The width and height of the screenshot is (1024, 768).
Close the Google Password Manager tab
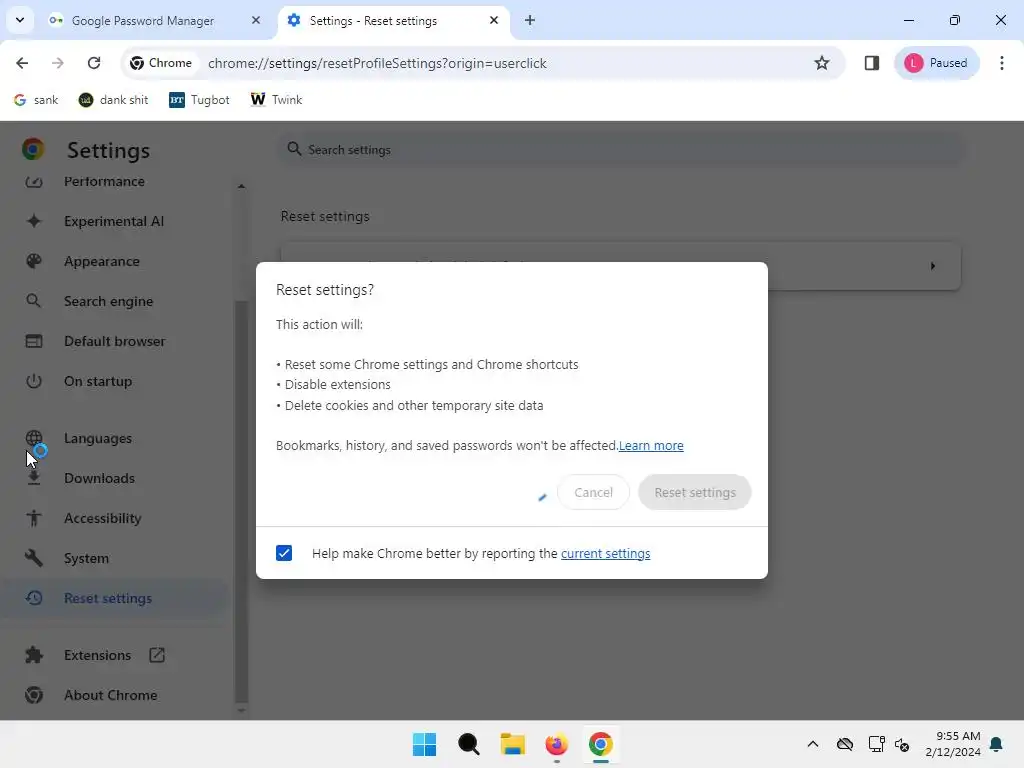point(255,20)
